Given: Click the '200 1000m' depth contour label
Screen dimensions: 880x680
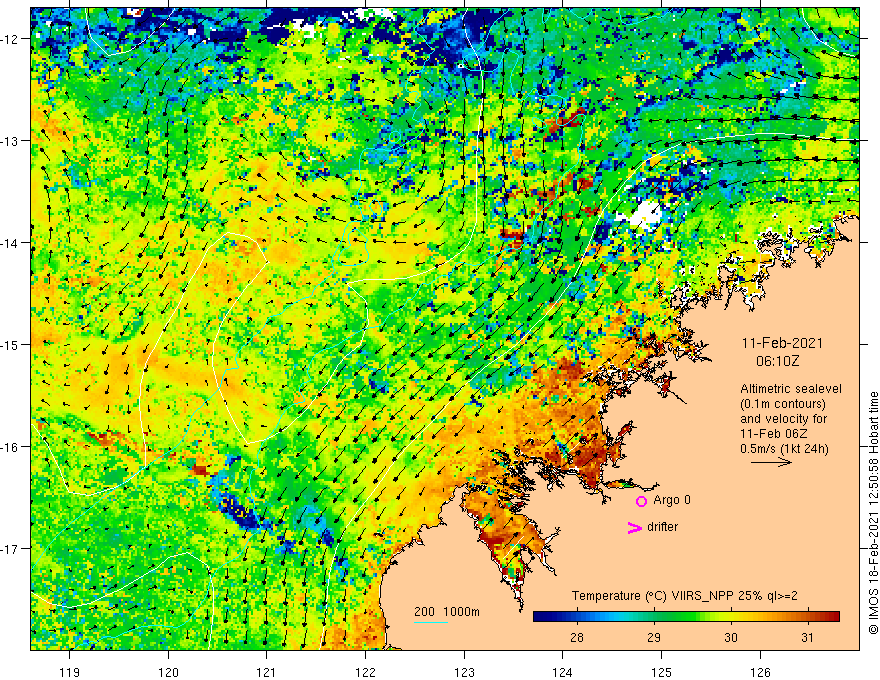Looking at the screenshot, I should click(x=447, y=612).
